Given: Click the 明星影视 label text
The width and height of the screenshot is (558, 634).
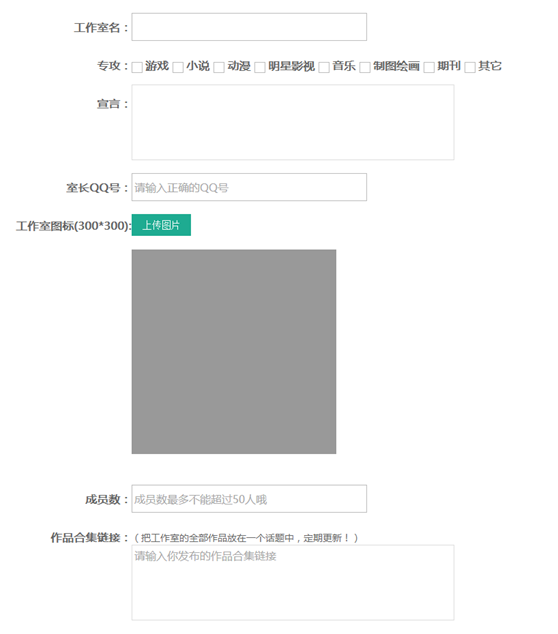Looking at the screenshot, I should click(x=291, y=66).
